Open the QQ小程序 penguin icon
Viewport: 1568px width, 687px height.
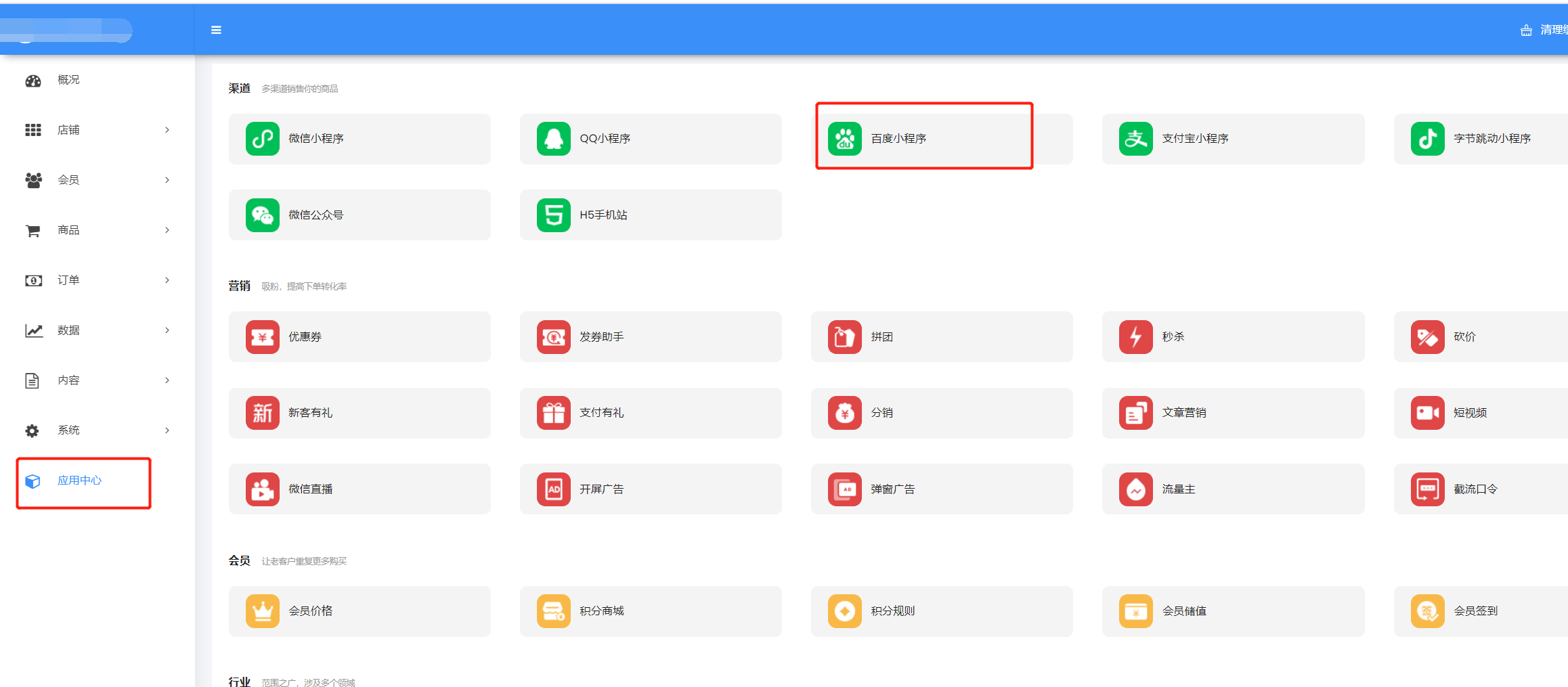[x=554, y=139]
